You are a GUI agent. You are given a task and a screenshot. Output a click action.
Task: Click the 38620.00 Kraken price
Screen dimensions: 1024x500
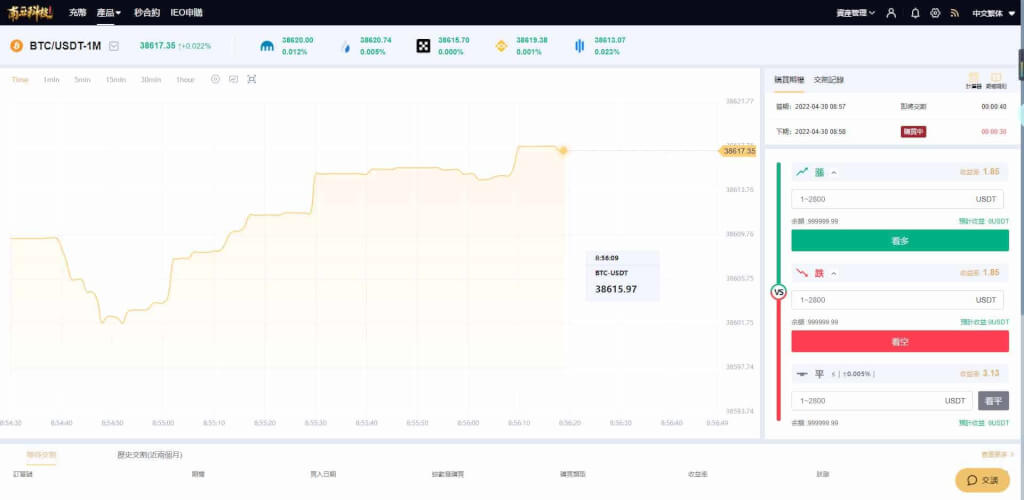click(x=297, y=40)
